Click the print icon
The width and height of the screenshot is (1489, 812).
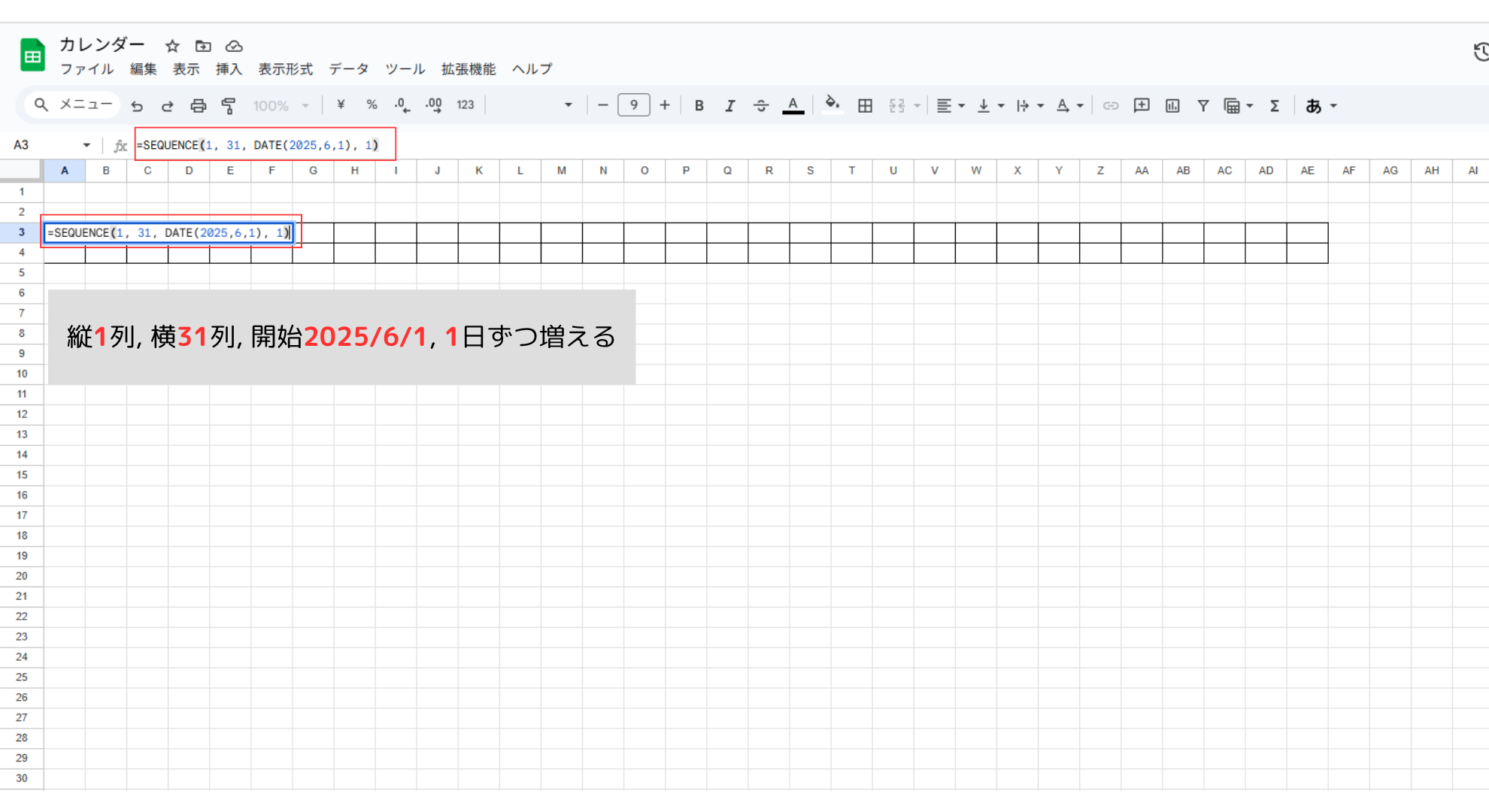click(x=198, y=106)
